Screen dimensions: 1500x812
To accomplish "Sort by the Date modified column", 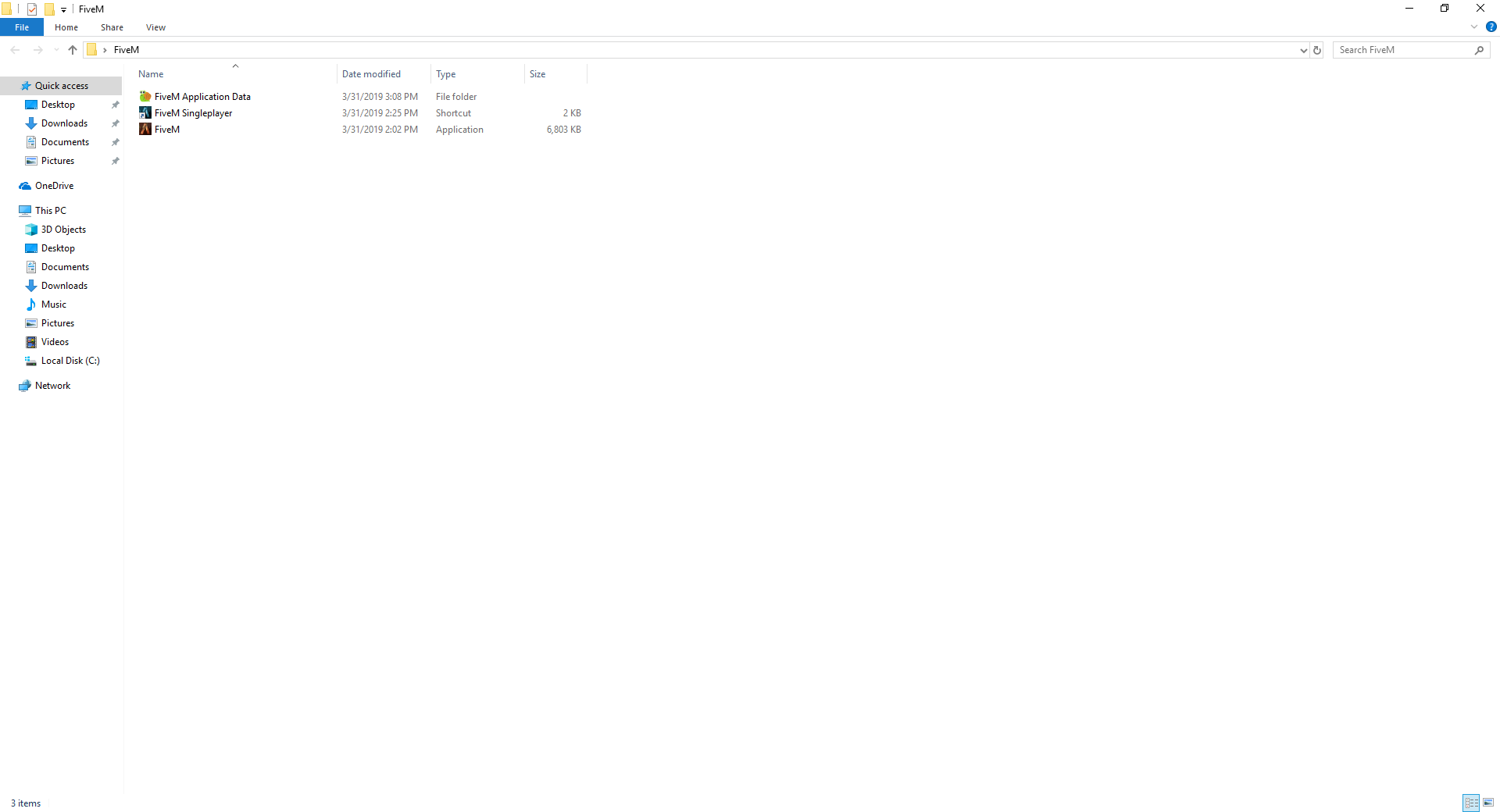I will 384,74.
